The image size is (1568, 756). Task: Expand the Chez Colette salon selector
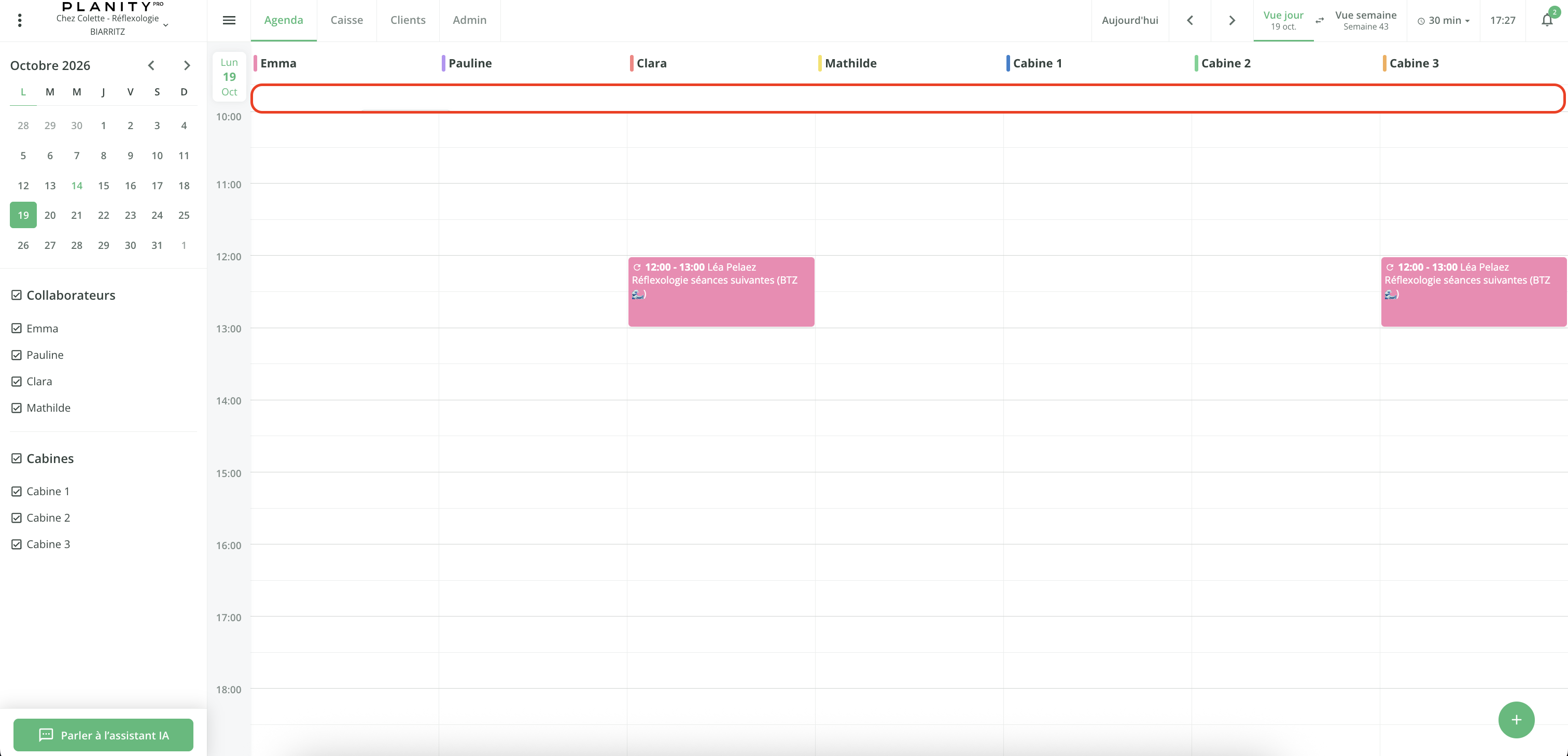click(113, 24)
